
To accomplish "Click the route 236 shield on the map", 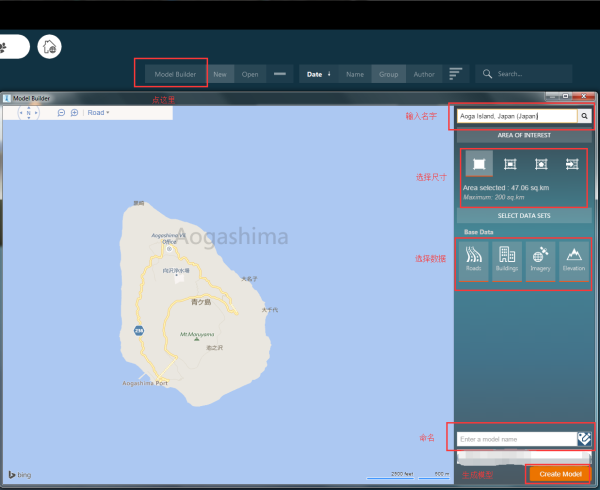I will tap(139, 330).
